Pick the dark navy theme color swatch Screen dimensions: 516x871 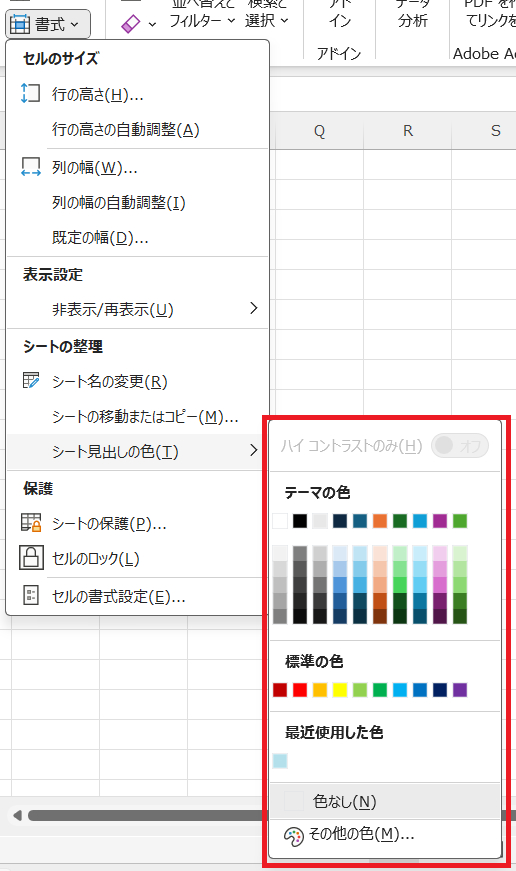point(340,521)
